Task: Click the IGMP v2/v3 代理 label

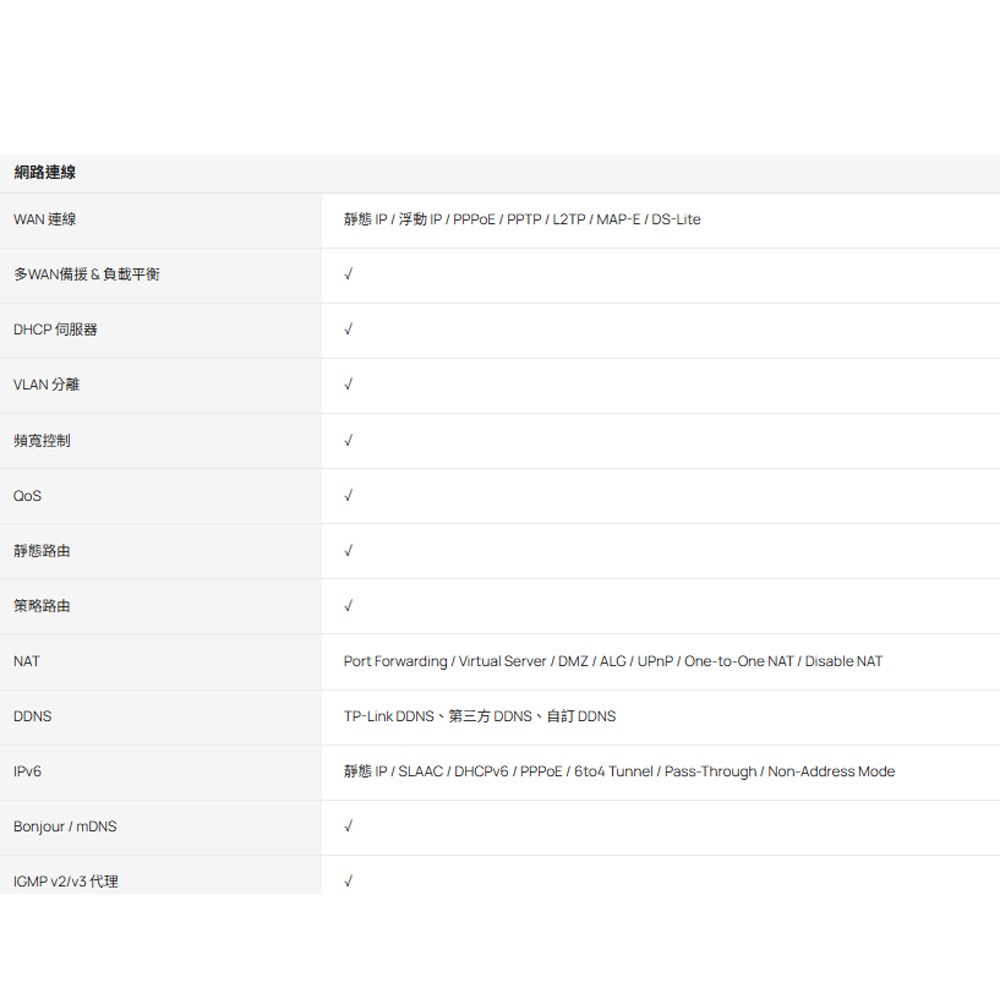Action: click(66, 882)
